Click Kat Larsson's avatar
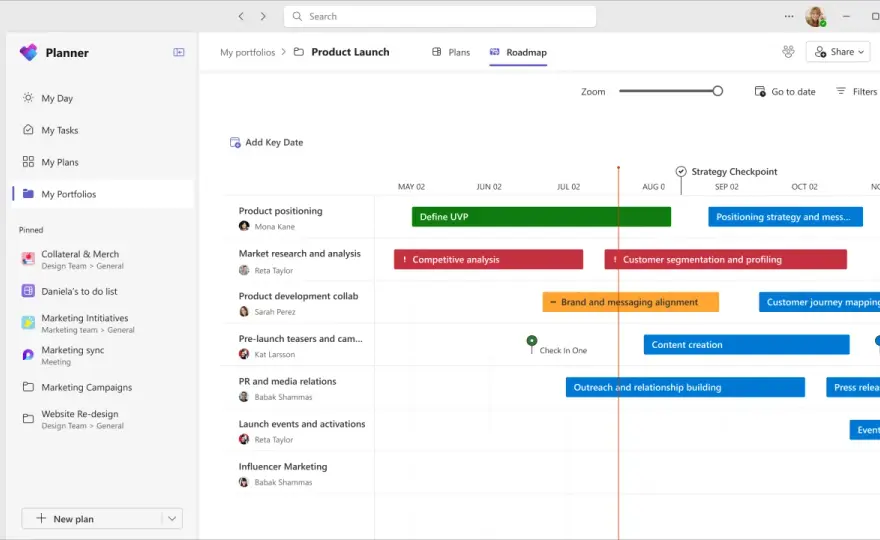This screenshot has height=540, width=880. click(244, 354)
